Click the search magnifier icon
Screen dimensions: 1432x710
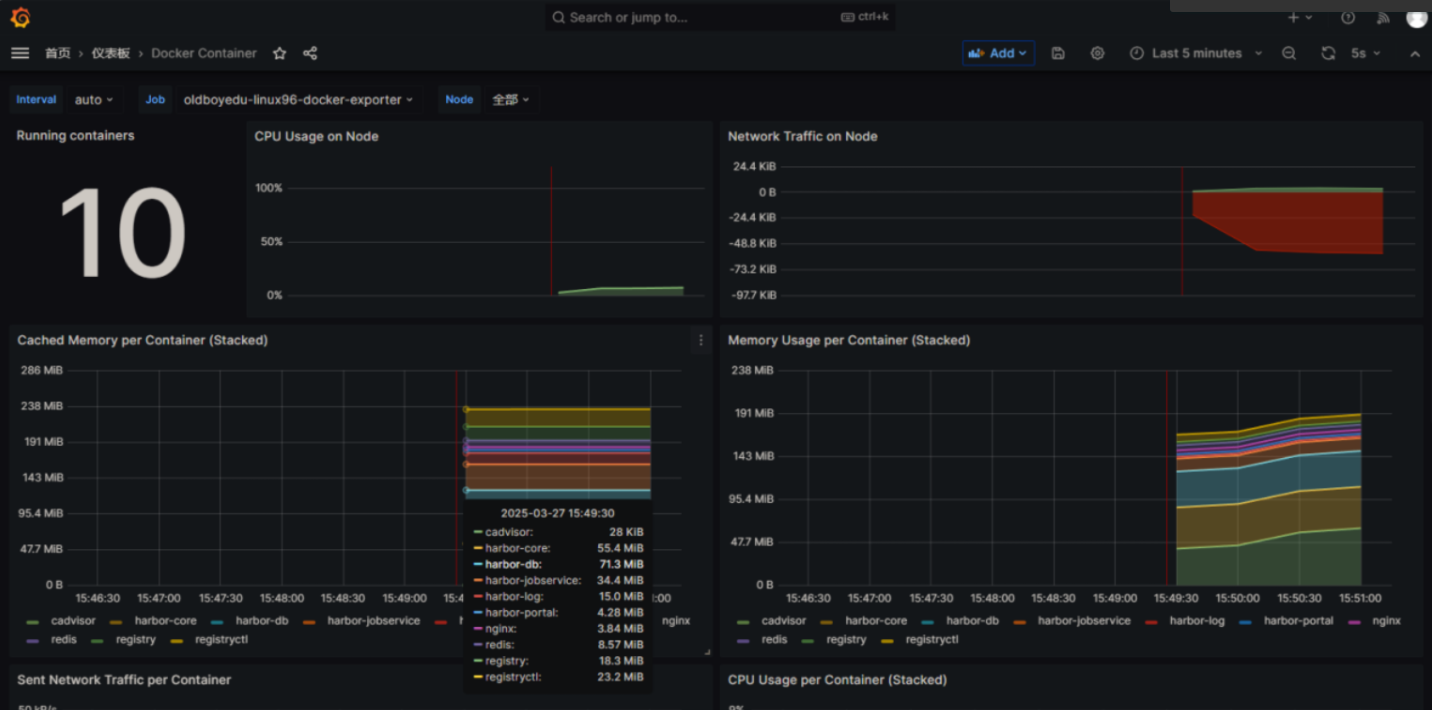click(x=559, y=17)
